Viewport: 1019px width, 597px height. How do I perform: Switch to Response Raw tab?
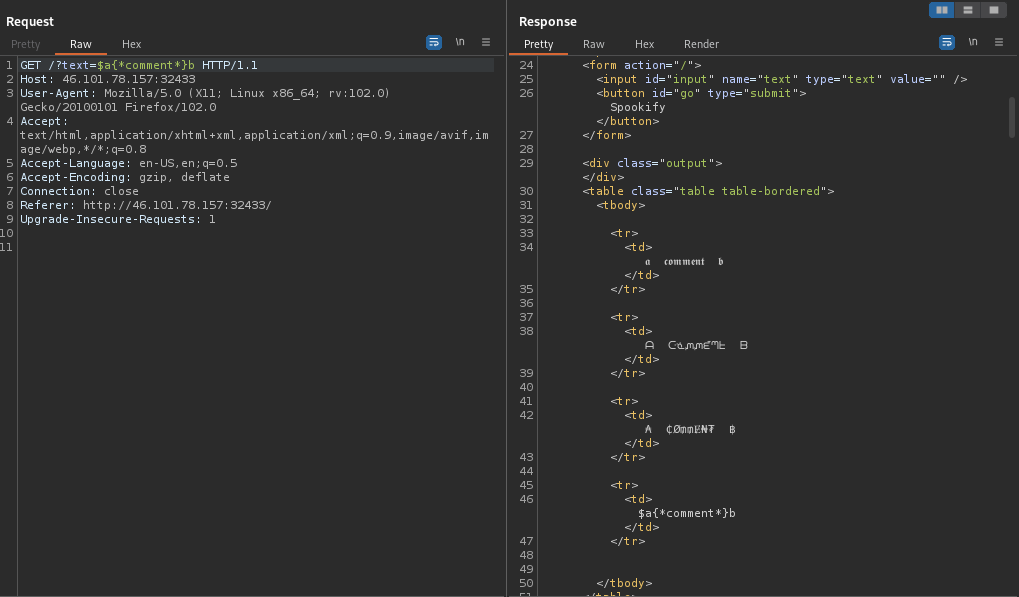pos(593,44)
